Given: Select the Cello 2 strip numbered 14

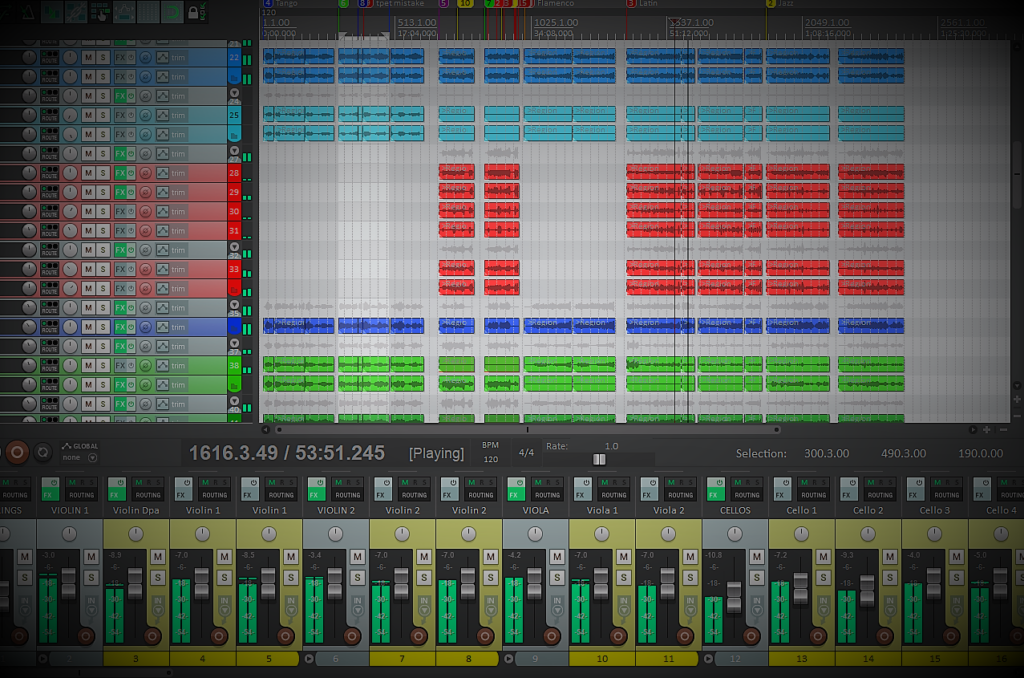Looking at the screenshot, I should pyautogui.click(x=867, y=659).
